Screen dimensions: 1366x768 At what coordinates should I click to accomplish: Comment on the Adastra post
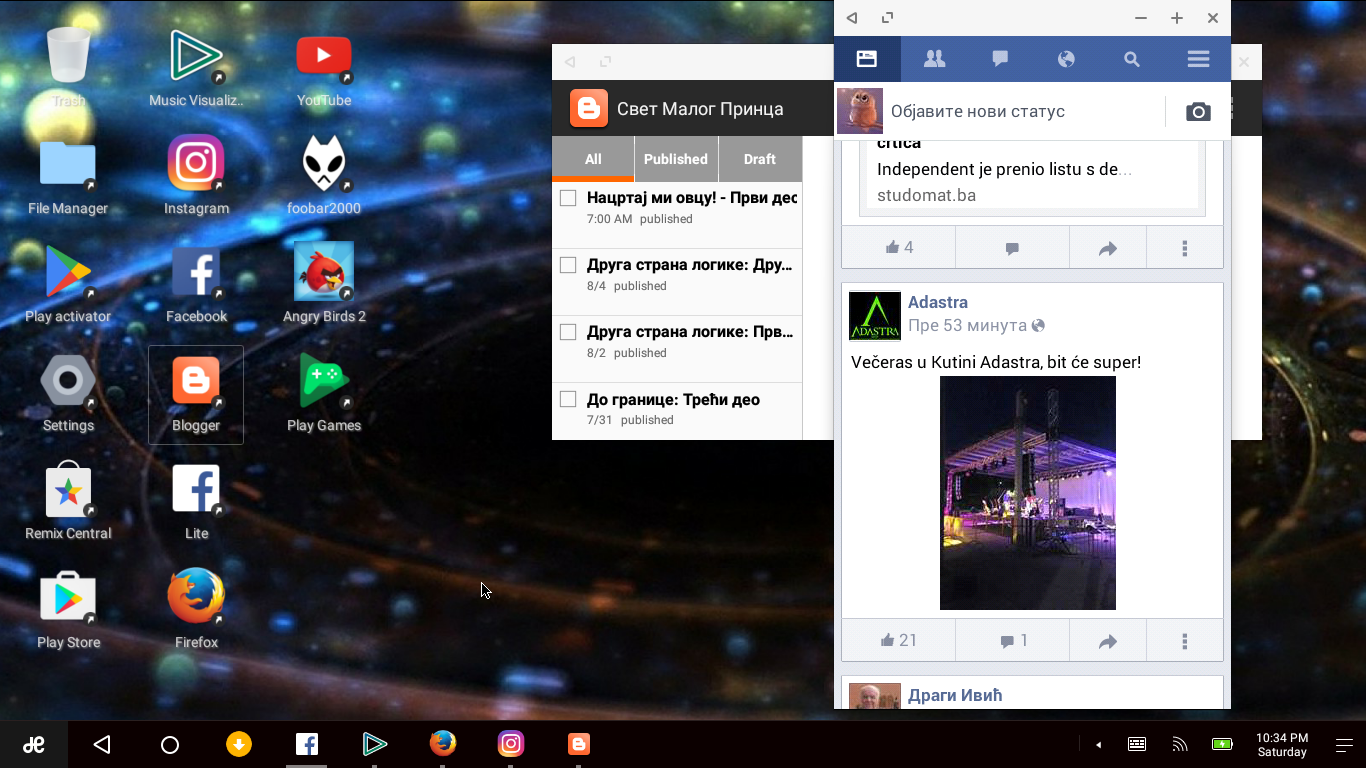[x=1013, y=640]
